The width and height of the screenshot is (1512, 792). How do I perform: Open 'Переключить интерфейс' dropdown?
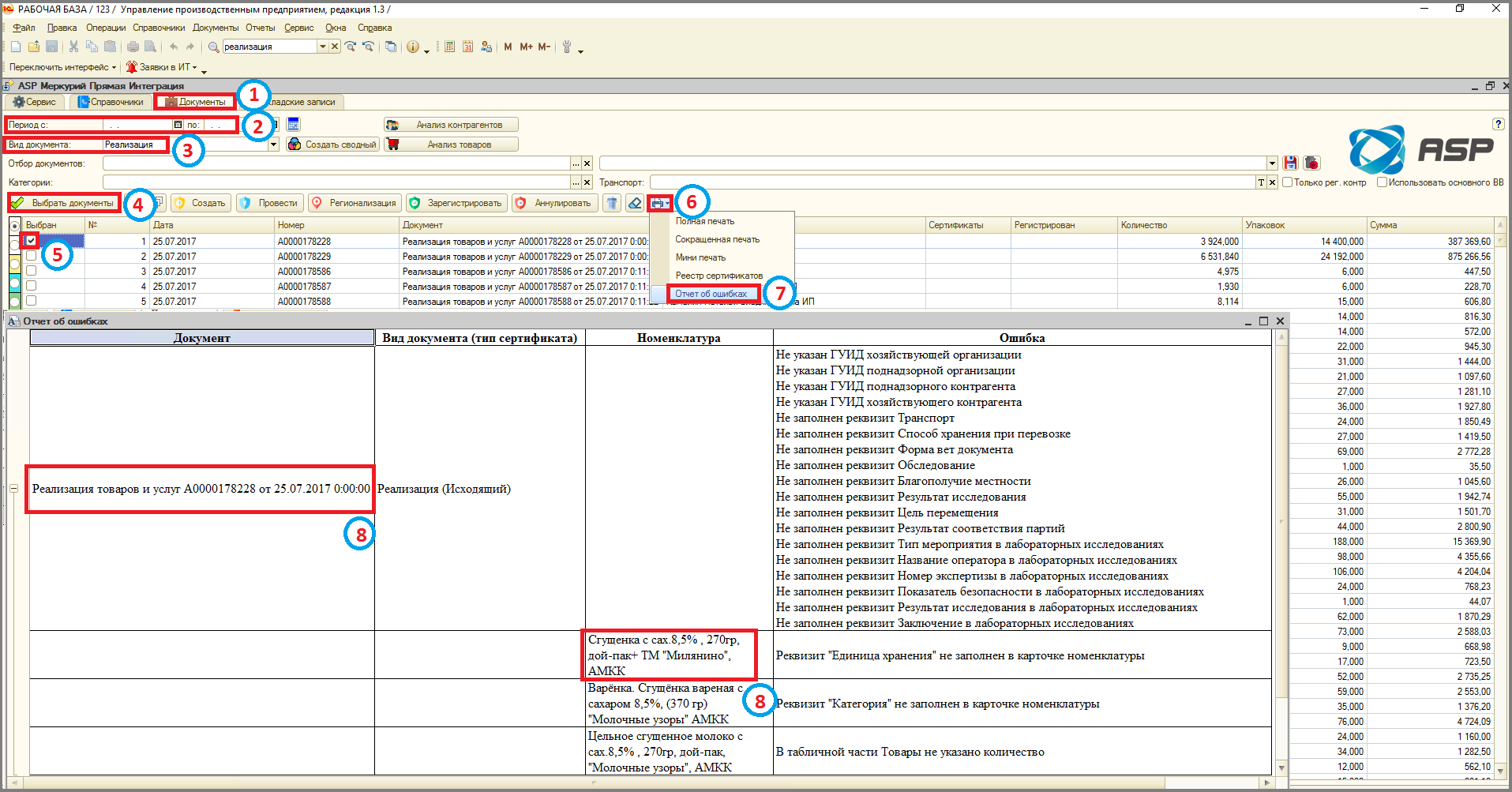[62, 67]
